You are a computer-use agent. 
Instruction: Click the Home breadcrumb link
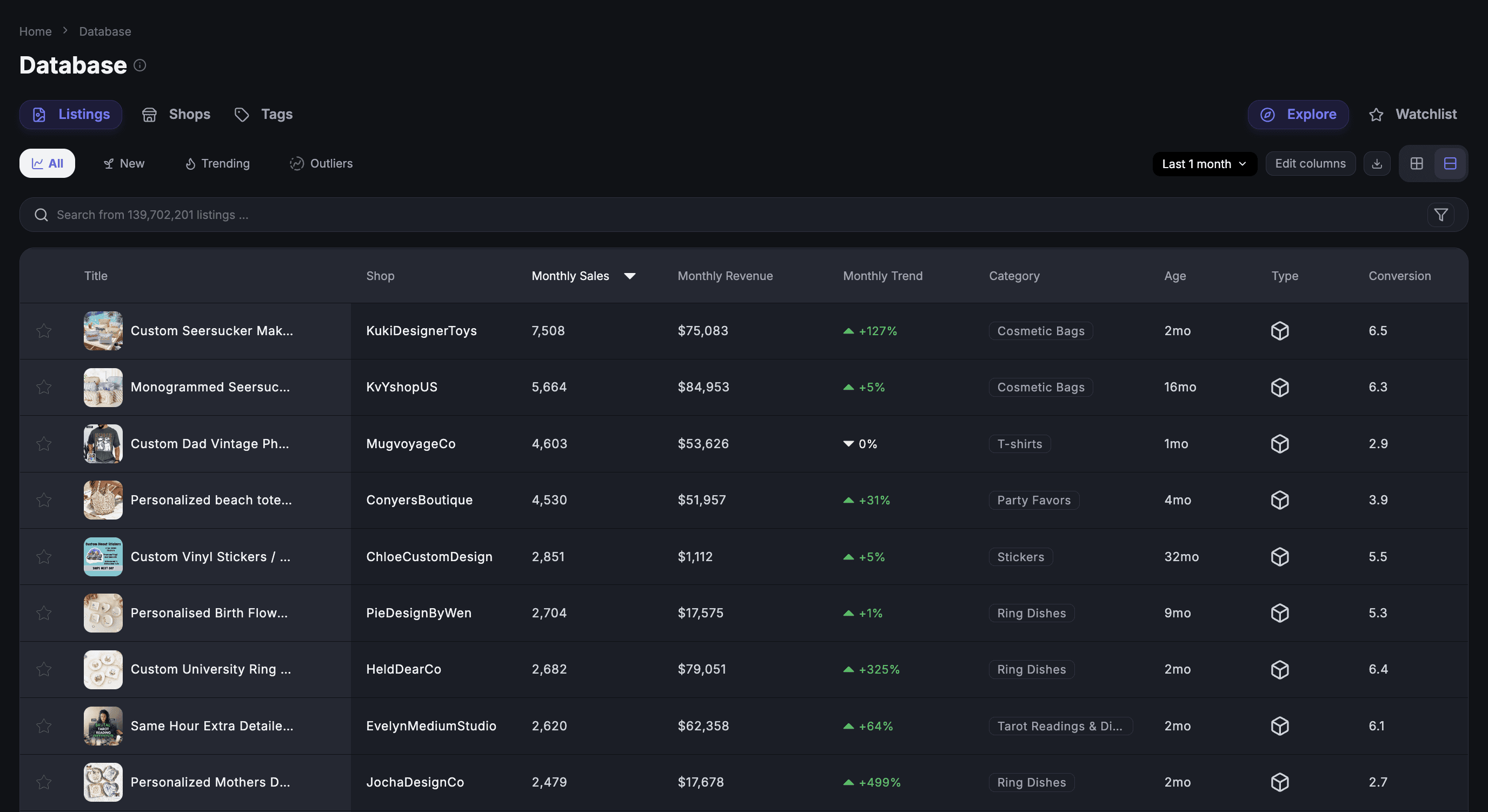coord(35,31)
